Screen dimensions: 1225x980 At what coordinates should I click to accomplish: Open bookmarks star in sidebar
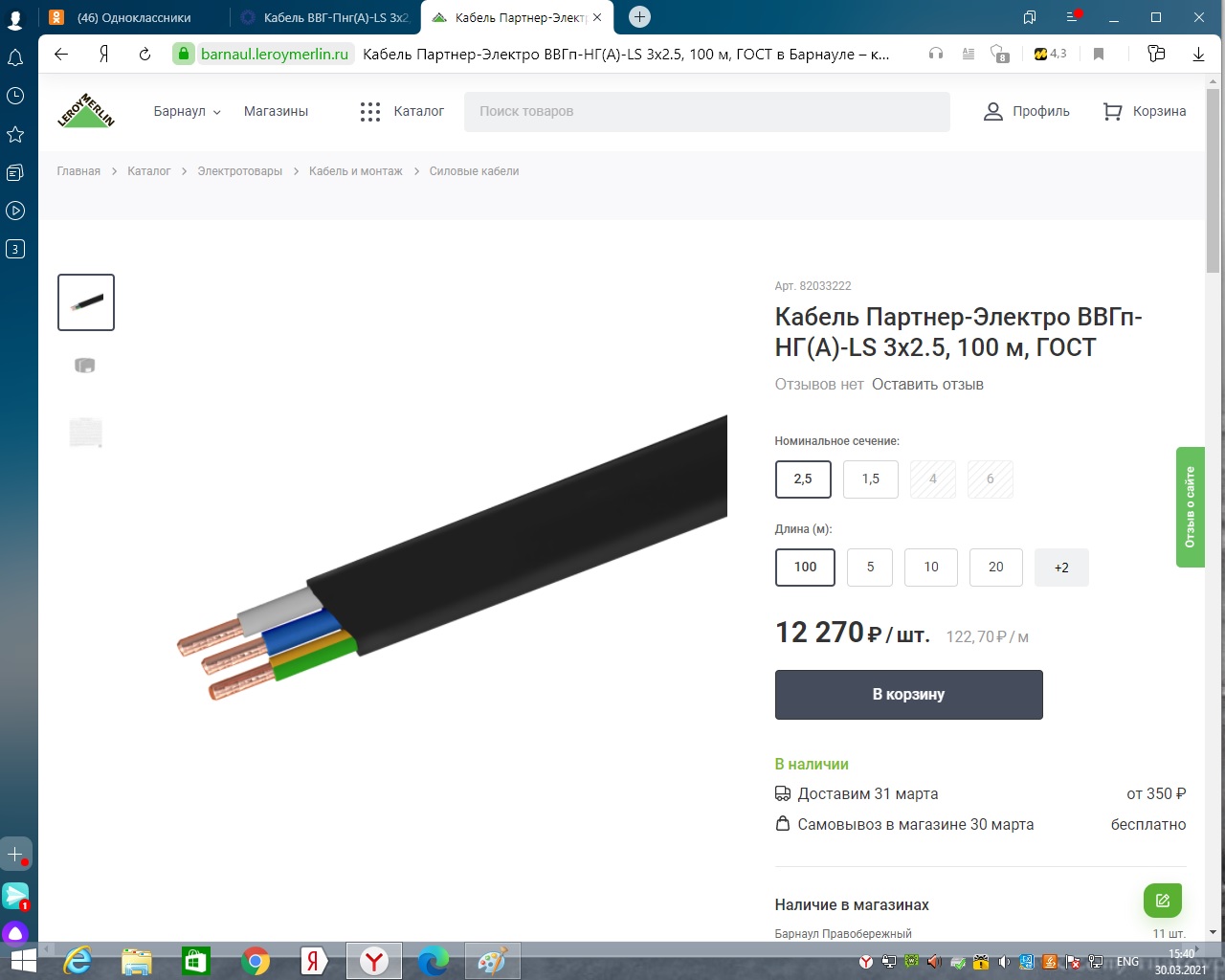pos(15,134)
